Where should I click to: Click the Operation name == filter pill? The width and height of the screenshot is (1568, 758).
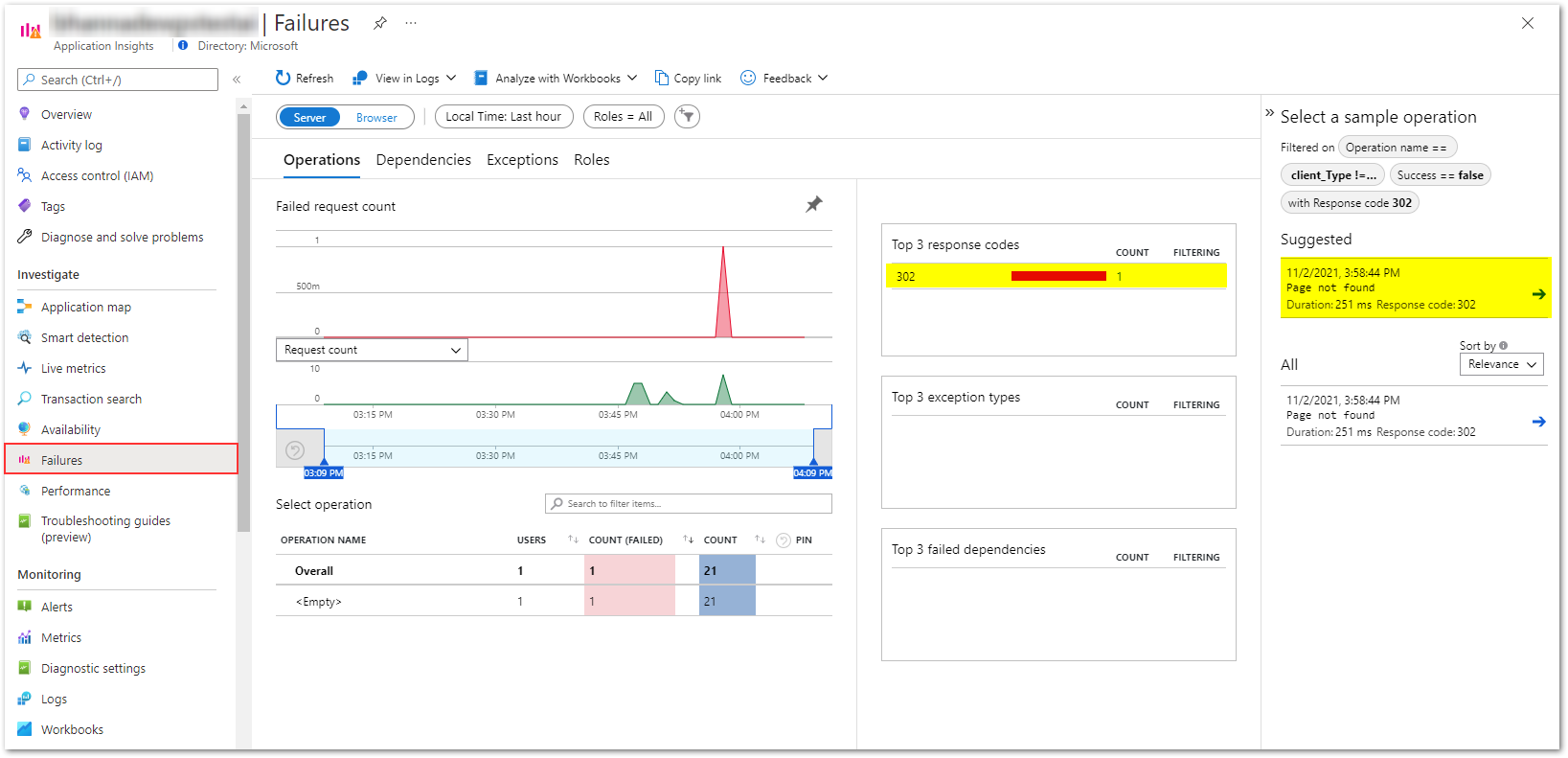1398,148
